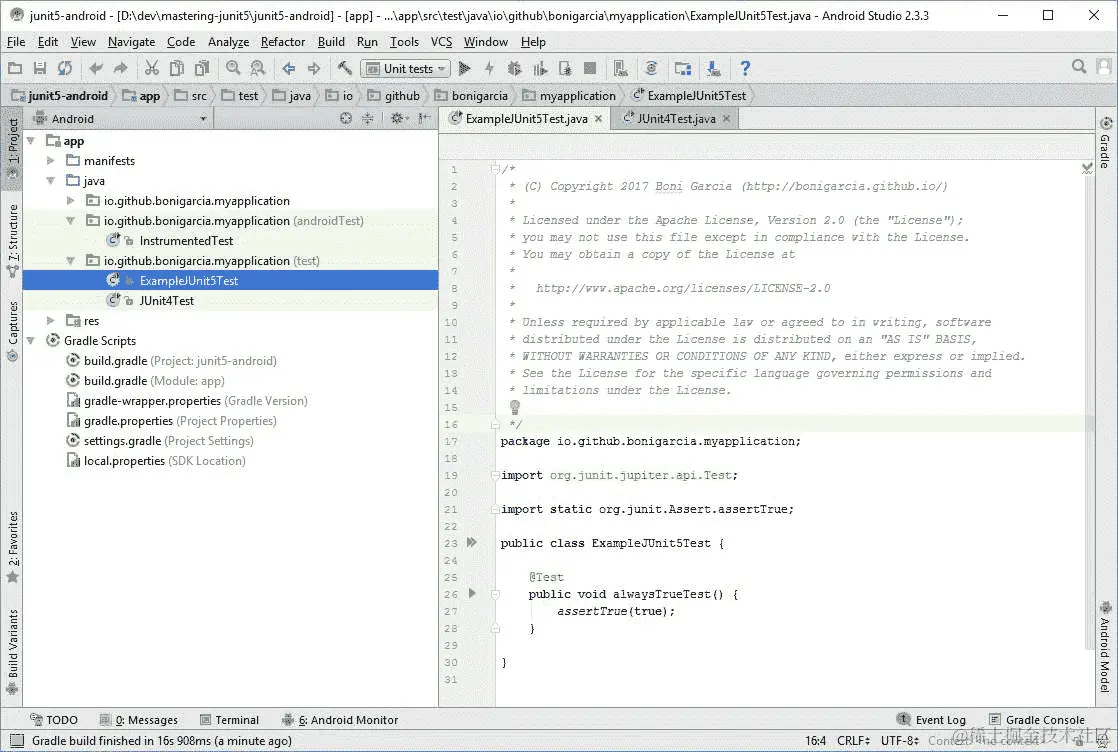The image size is (1118, 752).
Task: Click the Apply Changes lightning icon
Action: pyautogui.click(x=489, y=68)
